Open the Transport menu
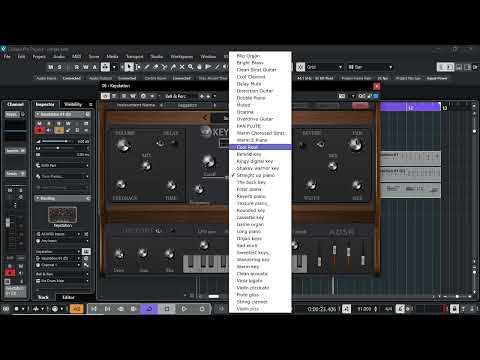Screen dimensions: 480x360 point(135,56)
